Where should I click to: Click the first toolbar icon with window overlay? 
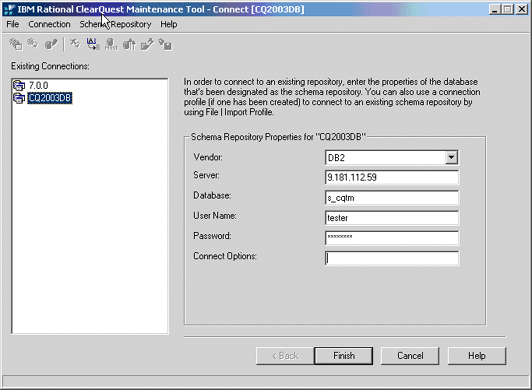pyautogui.click(x=16, y=44)
